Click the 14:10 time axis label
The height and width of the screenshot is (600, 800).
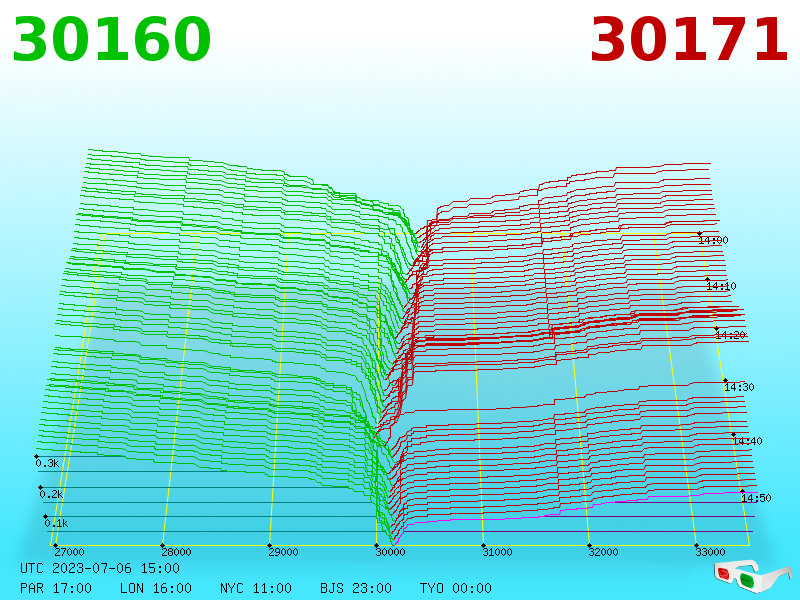coord(721,286)
